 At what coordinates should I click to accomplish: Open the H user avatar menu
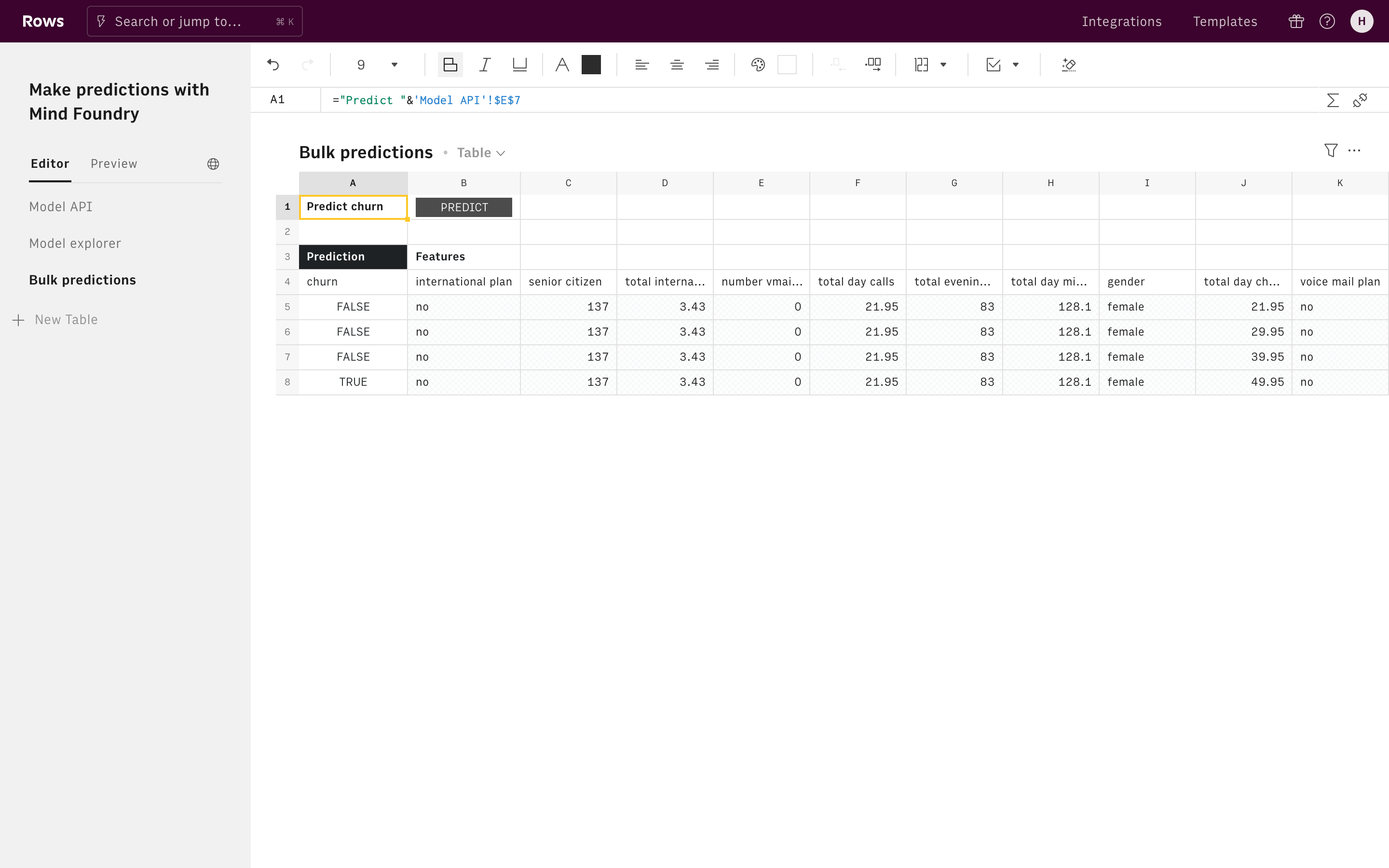(x=1362, y=21)
